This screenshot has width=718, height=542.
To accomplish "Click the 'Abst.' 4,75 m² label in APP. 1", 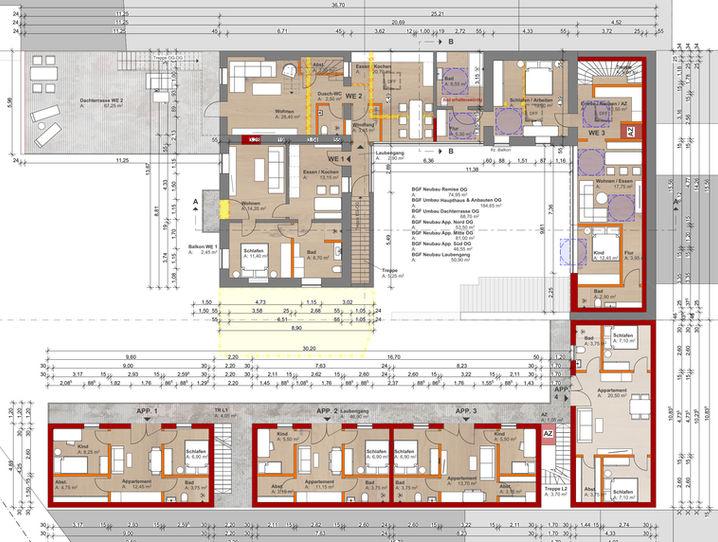I will click(x=60, y=482).
